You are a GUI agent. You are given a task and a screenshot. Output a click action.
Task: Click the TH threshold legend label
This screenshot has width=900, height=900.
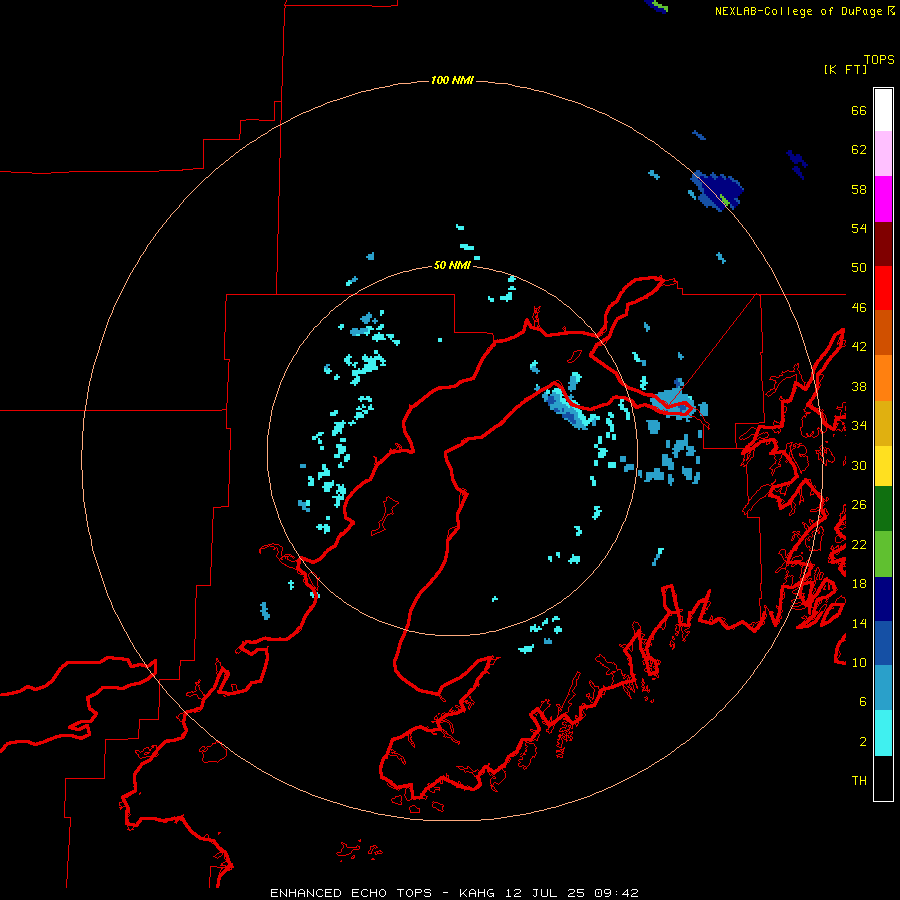tap(859, 781)
